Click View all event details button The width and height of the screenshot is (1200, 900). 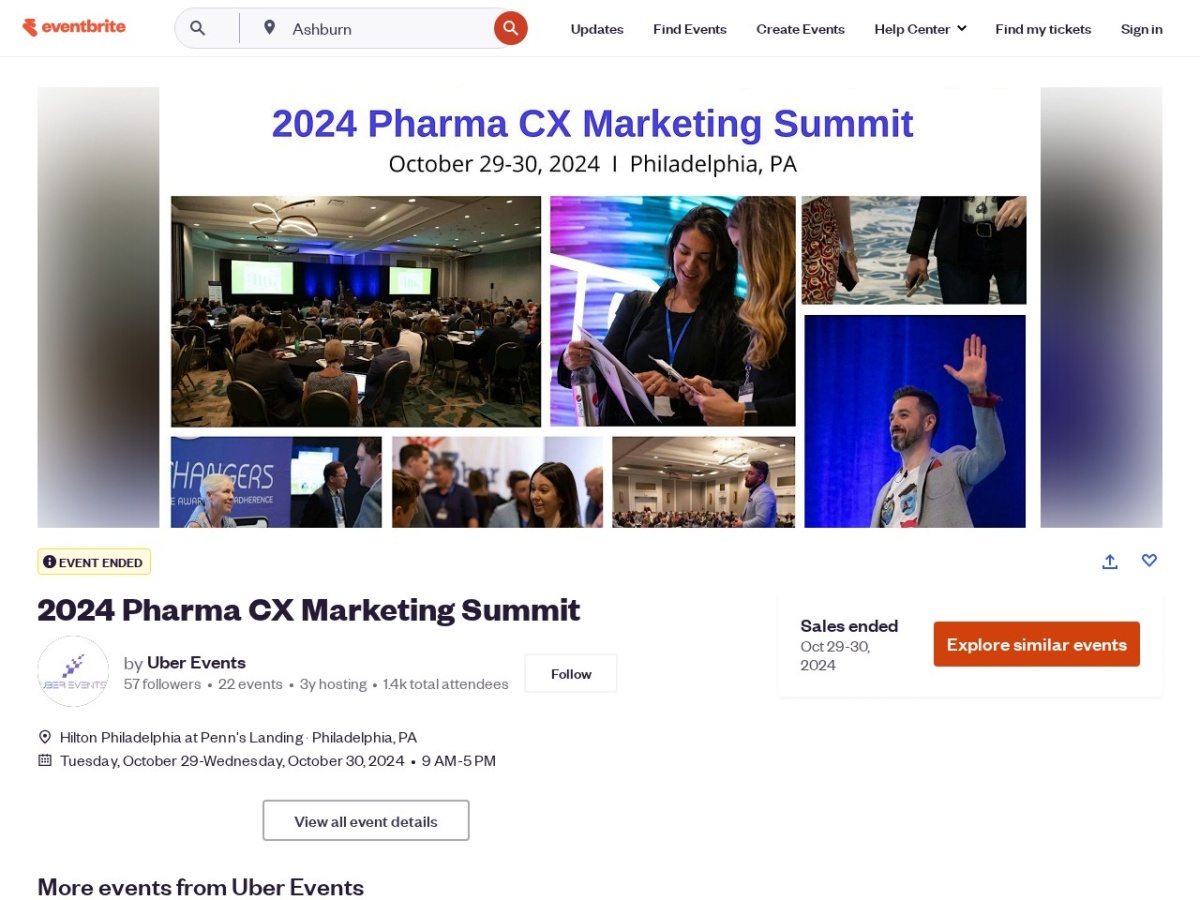(366, 821)
